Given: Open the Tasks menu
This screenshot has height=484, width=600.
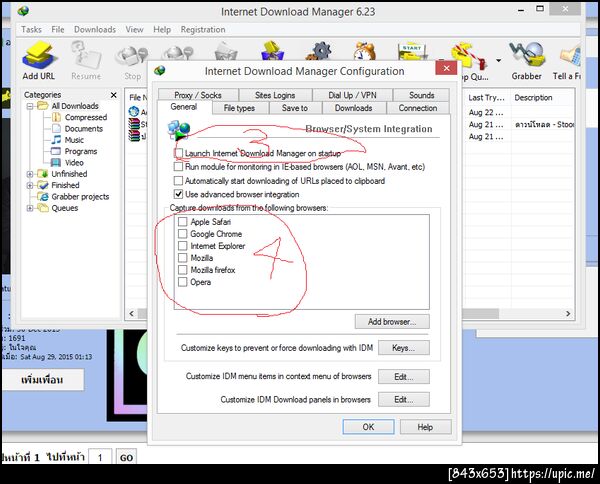Looking at the screenshot, I should click(x=31, y=29).
